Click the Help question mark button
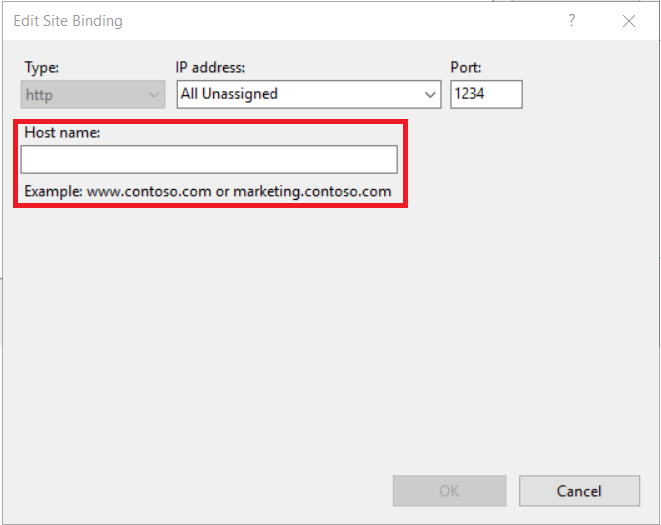This screenshot has height=525, width=661. 572,20
